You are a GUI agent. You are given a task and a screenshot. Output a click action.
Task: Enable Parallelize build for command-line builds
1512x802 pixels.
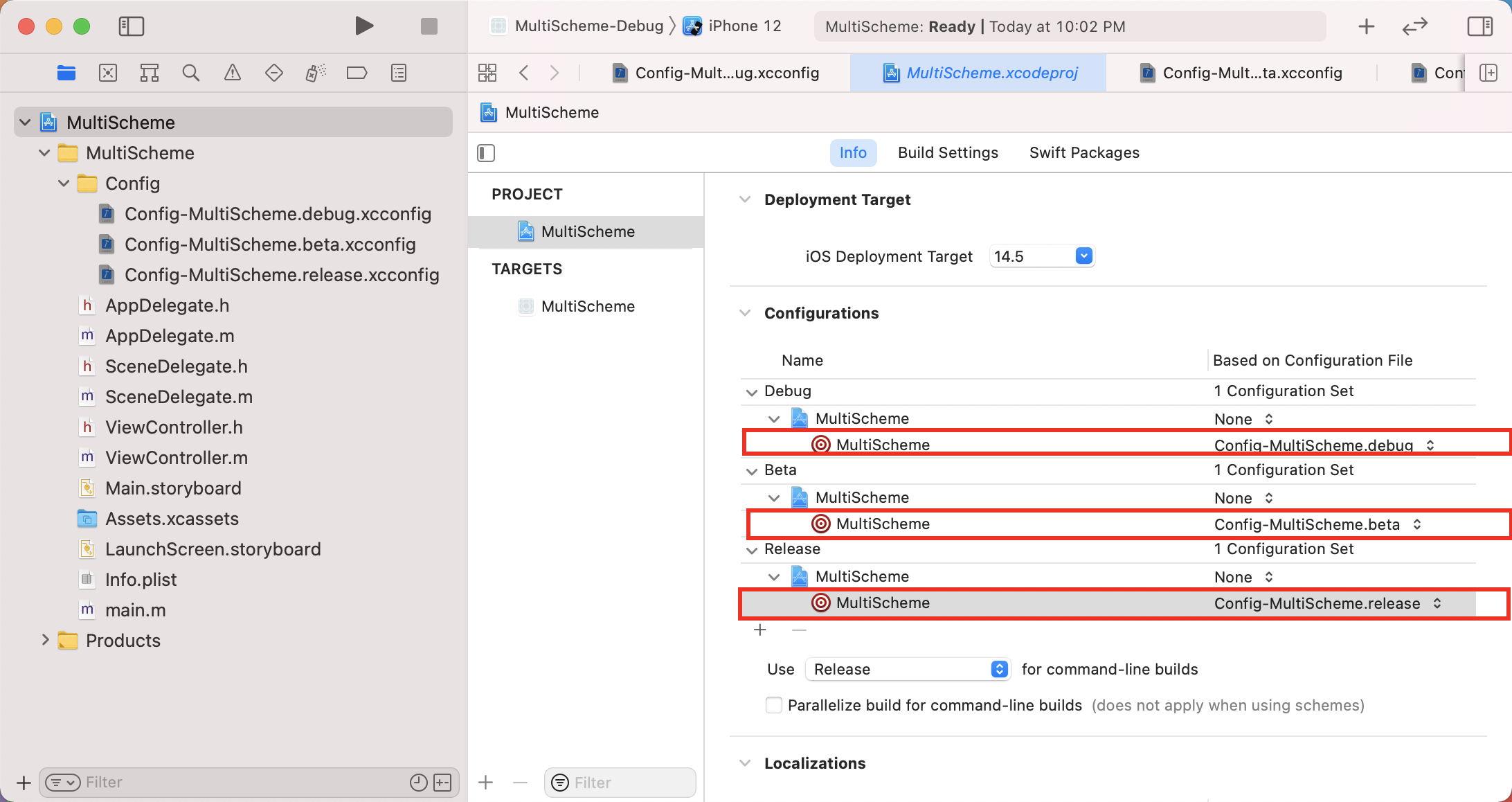[x=774, y=705]
